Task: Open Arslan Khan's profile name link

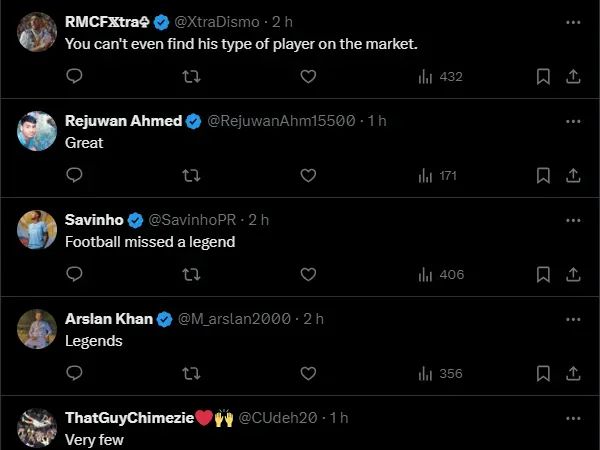Action: [109, 319]
